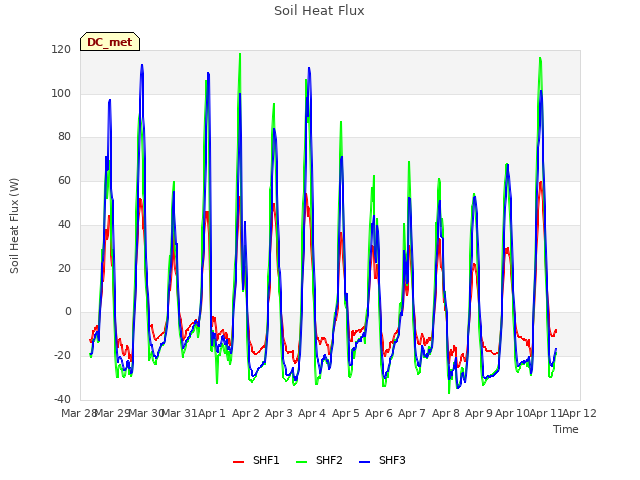Screen dimensions: 640x480
Task: Click the 'Apr 8' date tick label
Action: point(446,413)
